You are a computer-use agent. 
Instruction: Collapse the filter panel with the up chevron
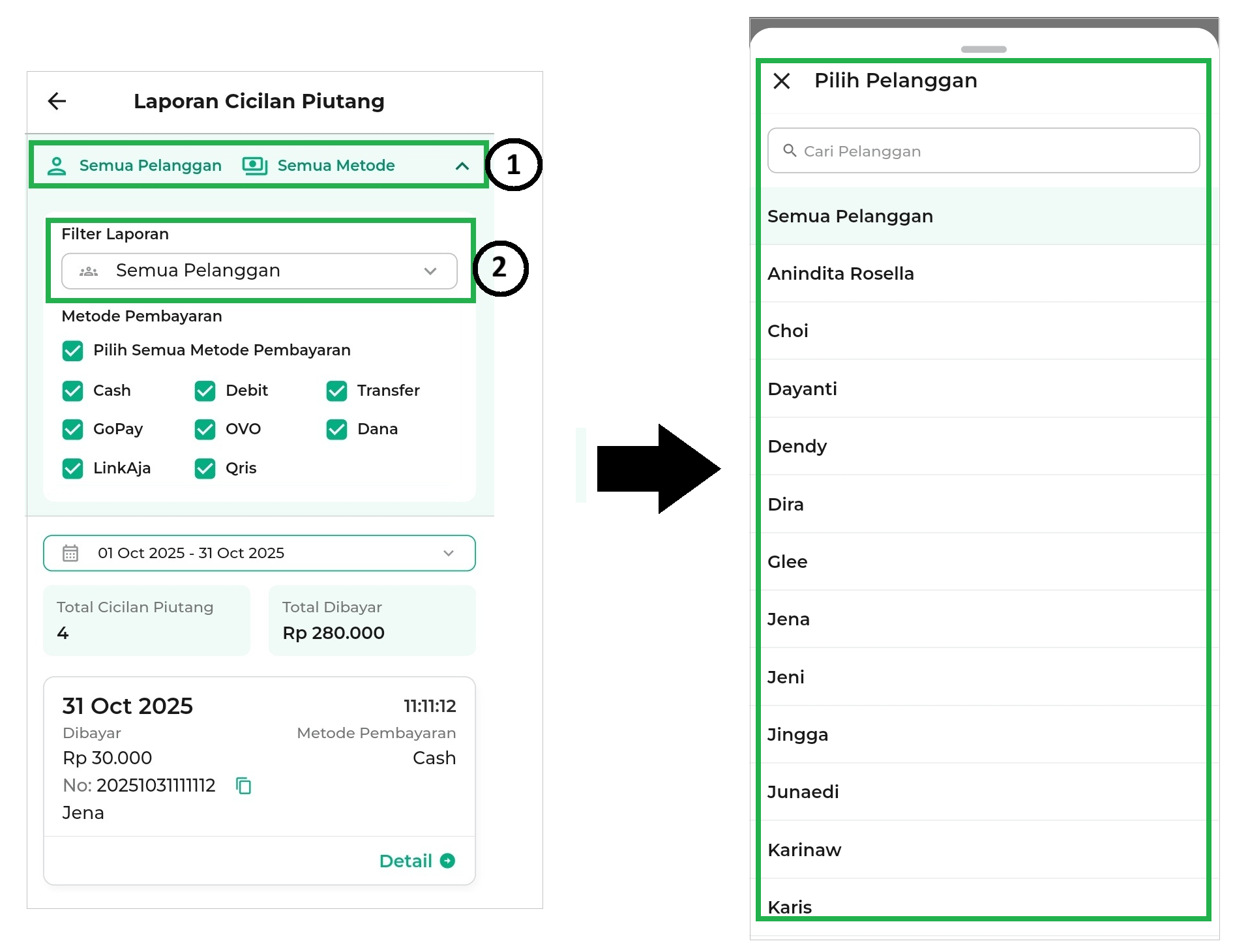[x=462, y=166]
